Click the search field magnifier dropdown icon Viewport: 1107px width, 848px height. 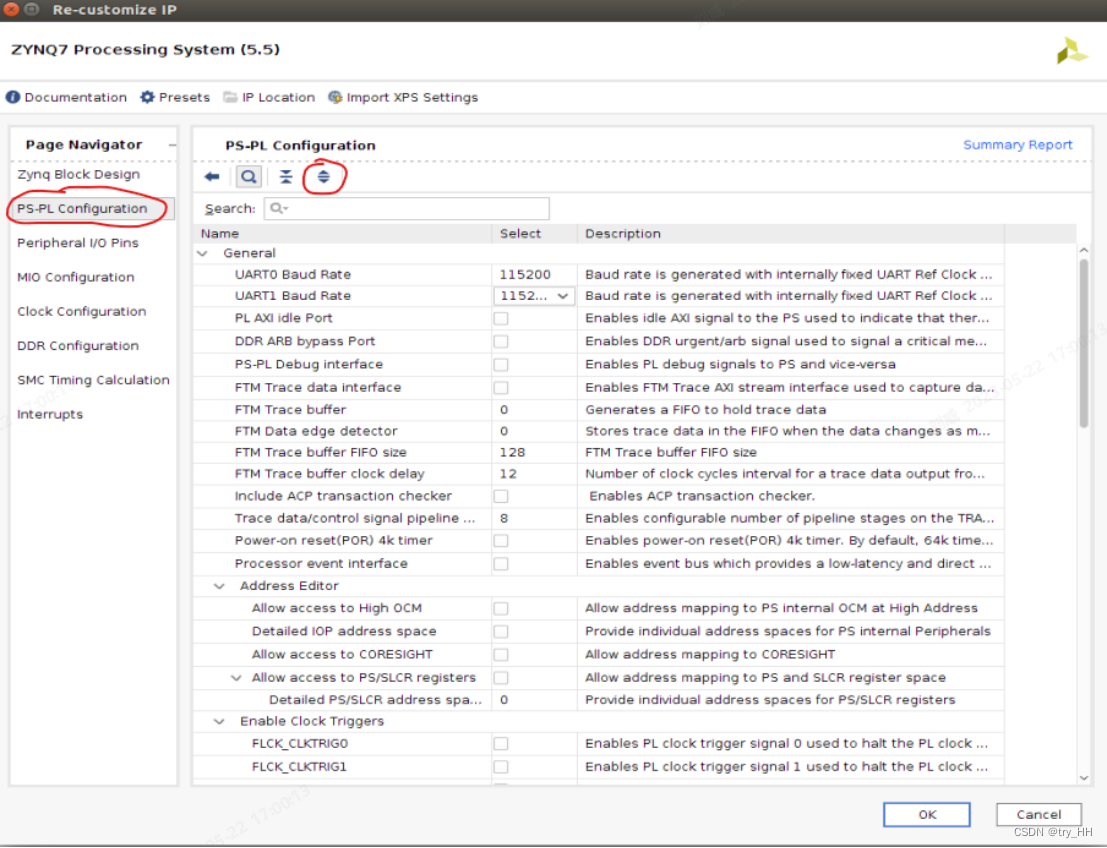pyautogui.click(x=279, y=208)
